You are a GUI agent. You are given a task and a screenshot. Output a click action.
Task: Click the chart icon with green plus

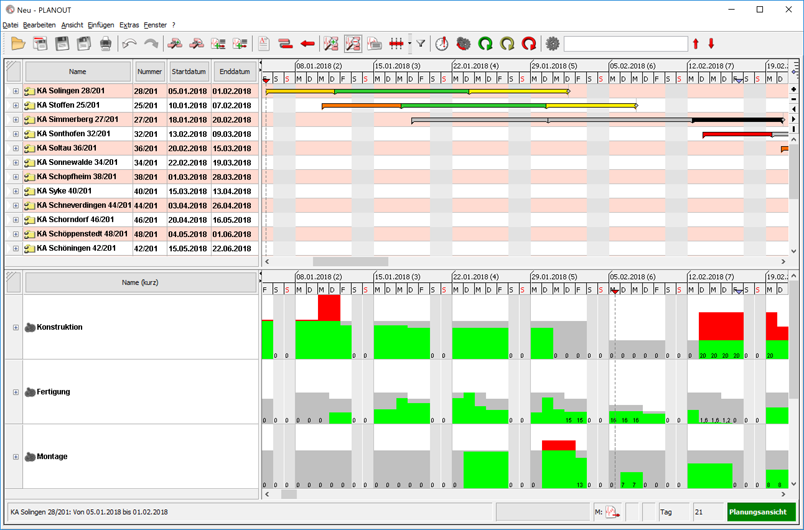point(331,44)
